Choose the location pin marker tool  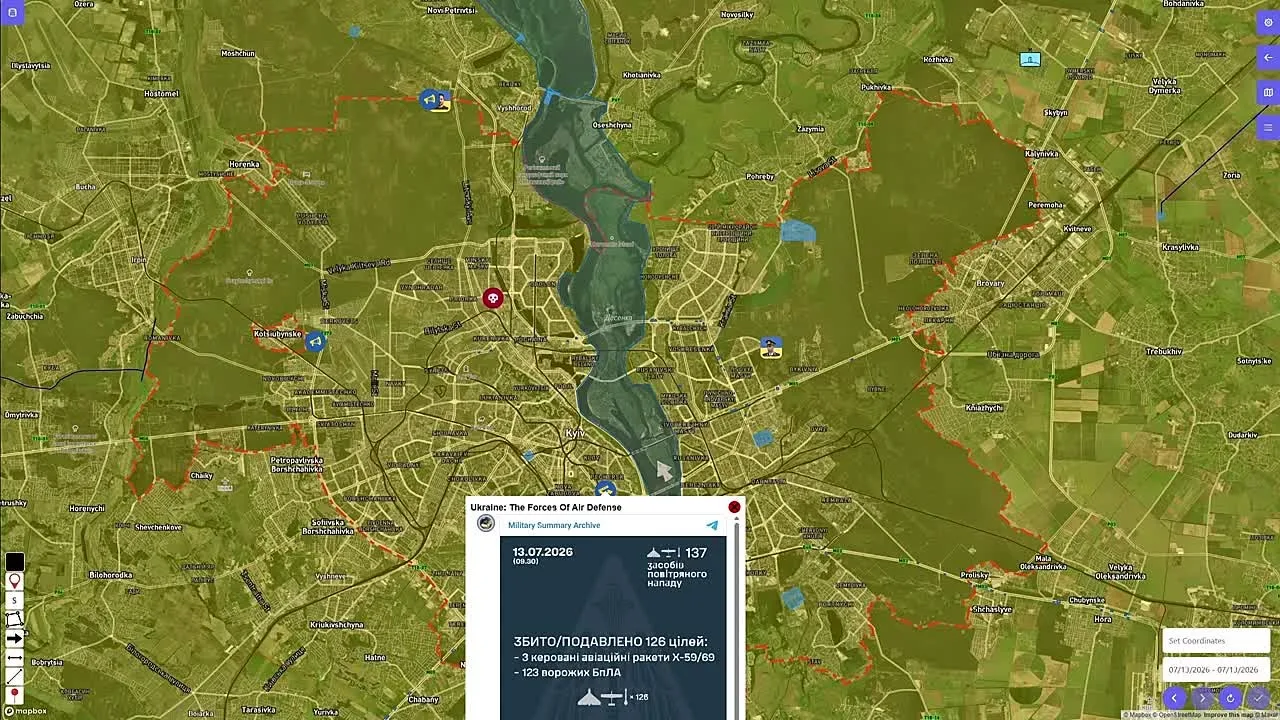click(x=14, y=581)
